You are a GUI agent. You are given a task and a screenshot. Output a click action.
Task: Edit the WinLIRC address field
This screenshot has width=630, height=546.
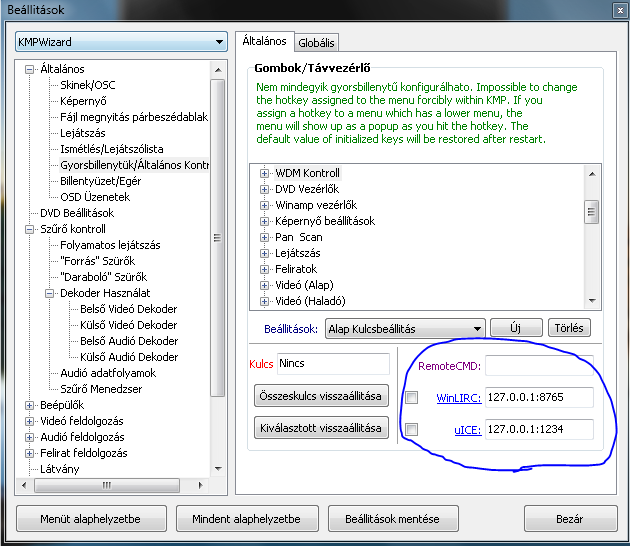pos(539,398)
